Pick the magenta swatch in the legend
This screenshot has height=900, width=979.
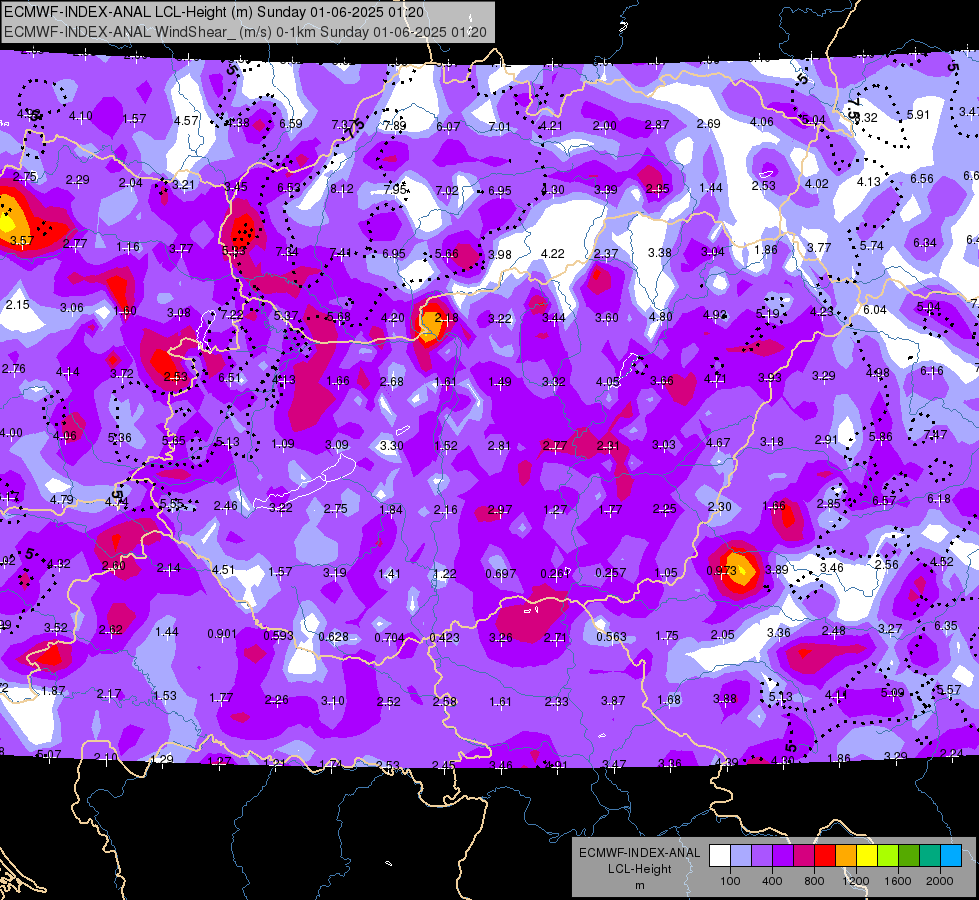click(x=804, y=855)
